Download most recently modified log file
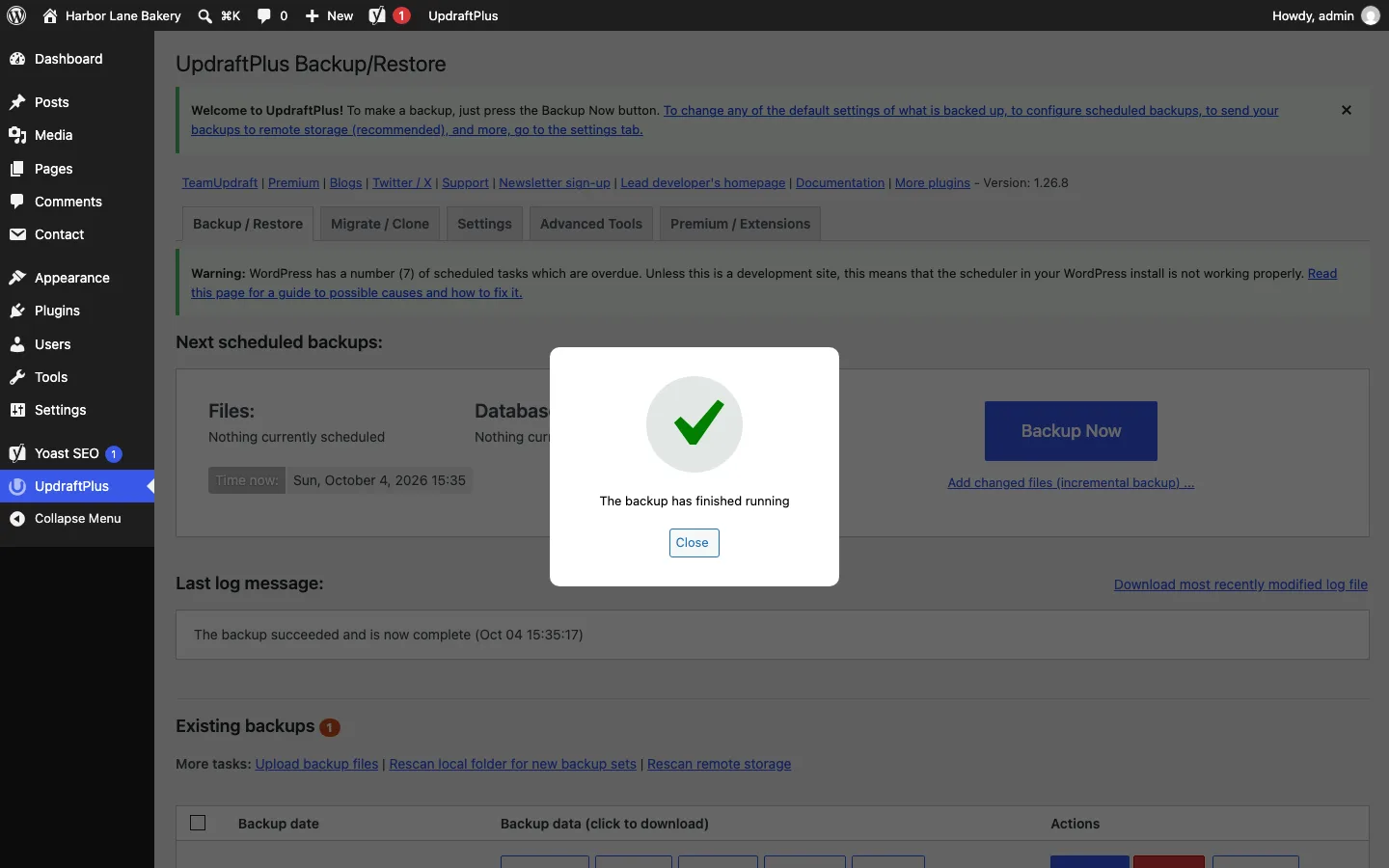The width and height of the screenshot is (1389, 868). coord(1240,584)
